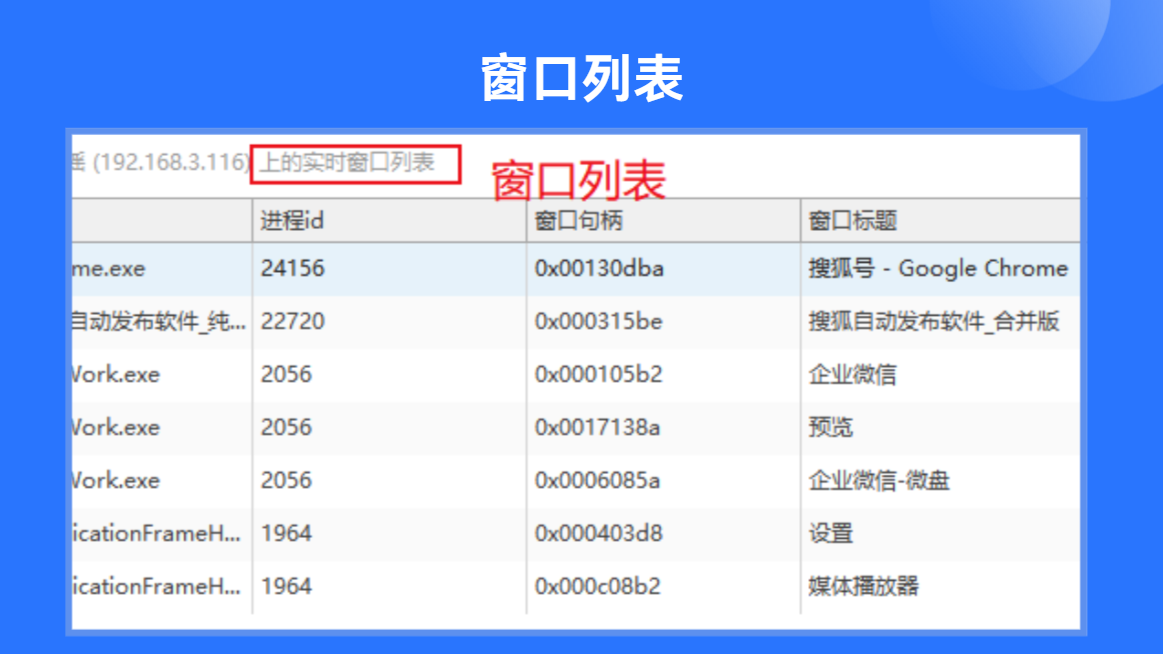The image size is (1163, 654).
Task: Select the 企业微信-微盘 window title row
Action: coord(576,480)
